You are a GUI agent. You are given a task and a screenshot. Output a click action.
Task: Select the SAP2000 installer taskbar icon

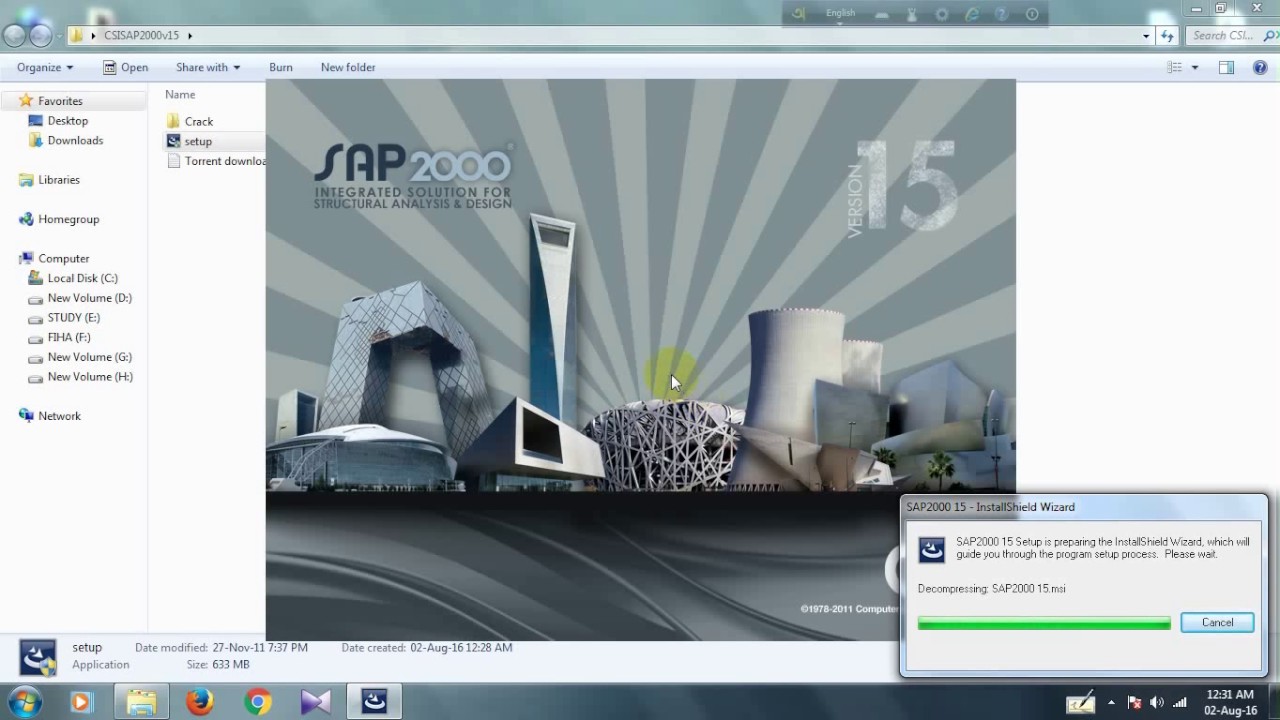tap(374, 703)
